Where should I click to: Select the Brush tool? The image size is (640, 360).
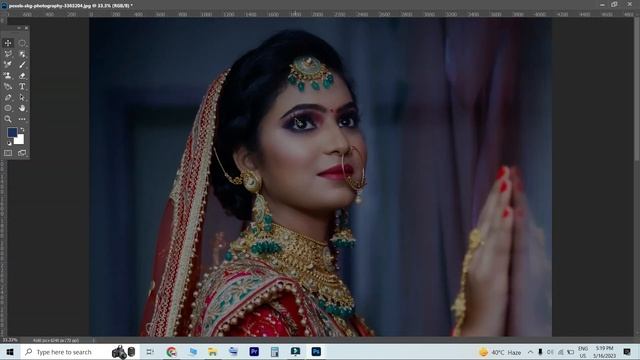[22, 64]
